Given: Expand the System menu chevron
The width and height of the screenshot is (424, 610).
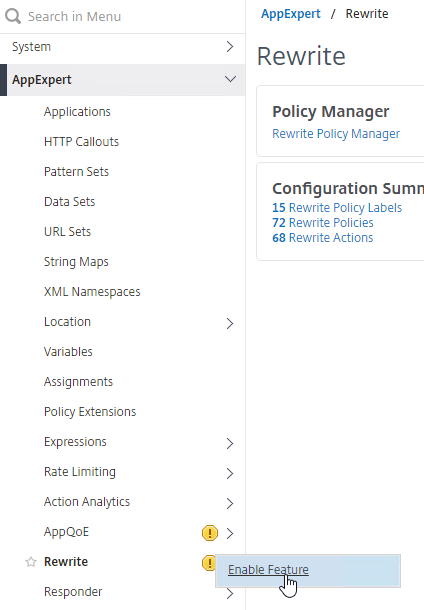Looking at the screenshot, I should [230, 47].
